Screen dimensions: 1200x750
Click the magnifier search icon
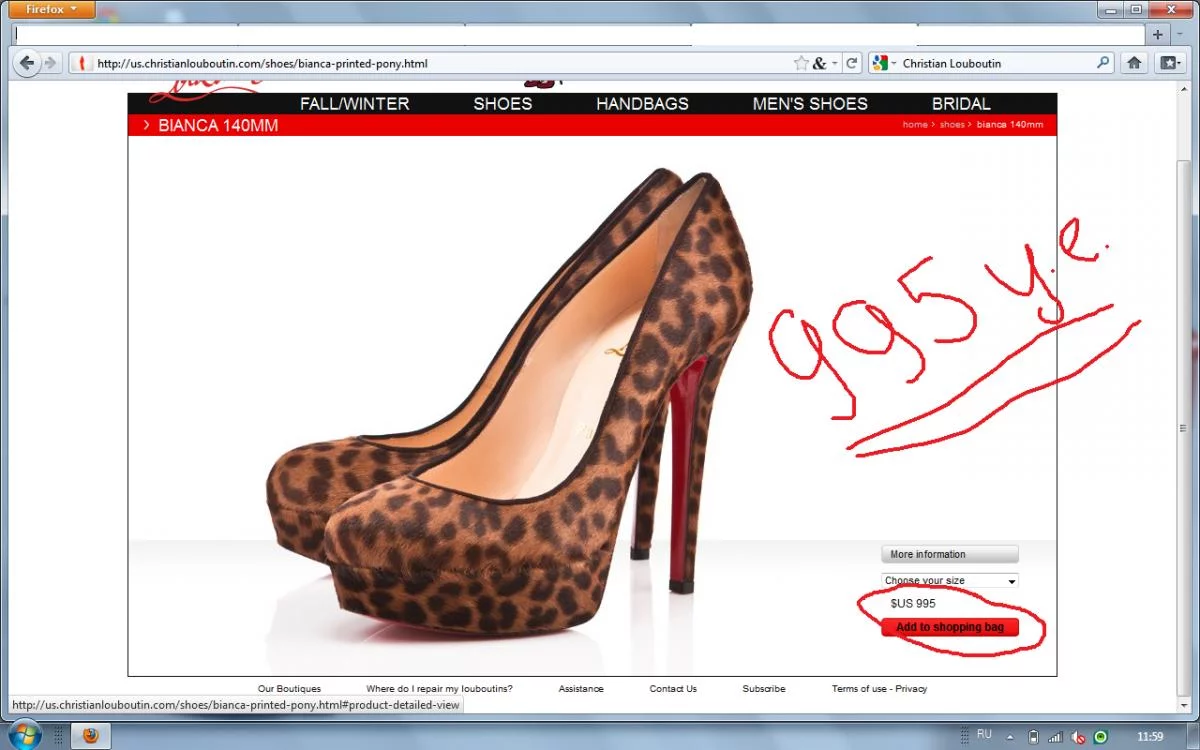pos(1103,63)
